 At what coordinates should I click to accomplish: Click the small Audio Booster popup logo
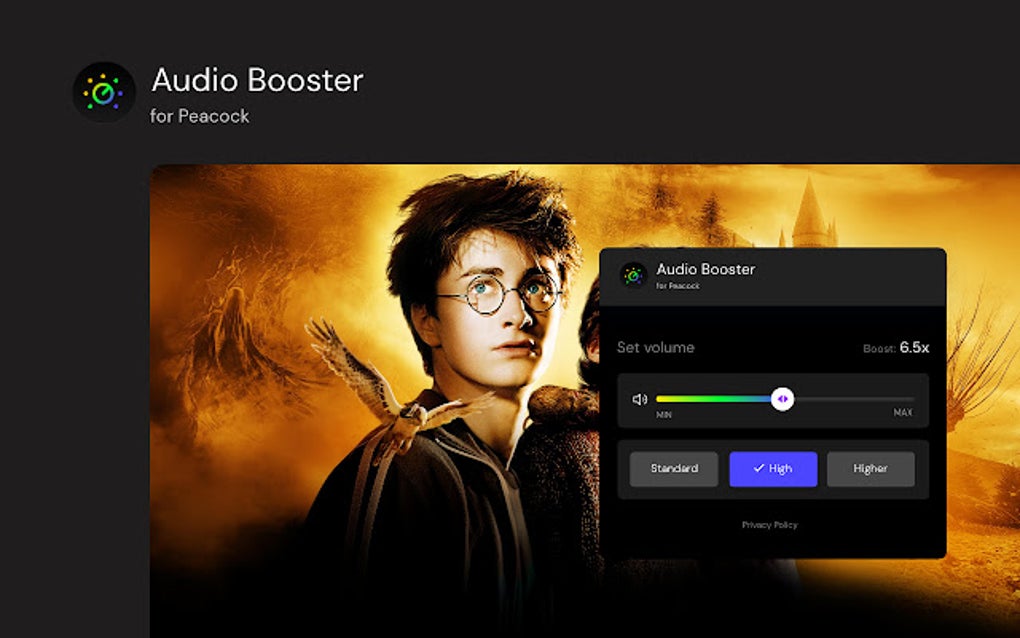(x=633, y=275)
